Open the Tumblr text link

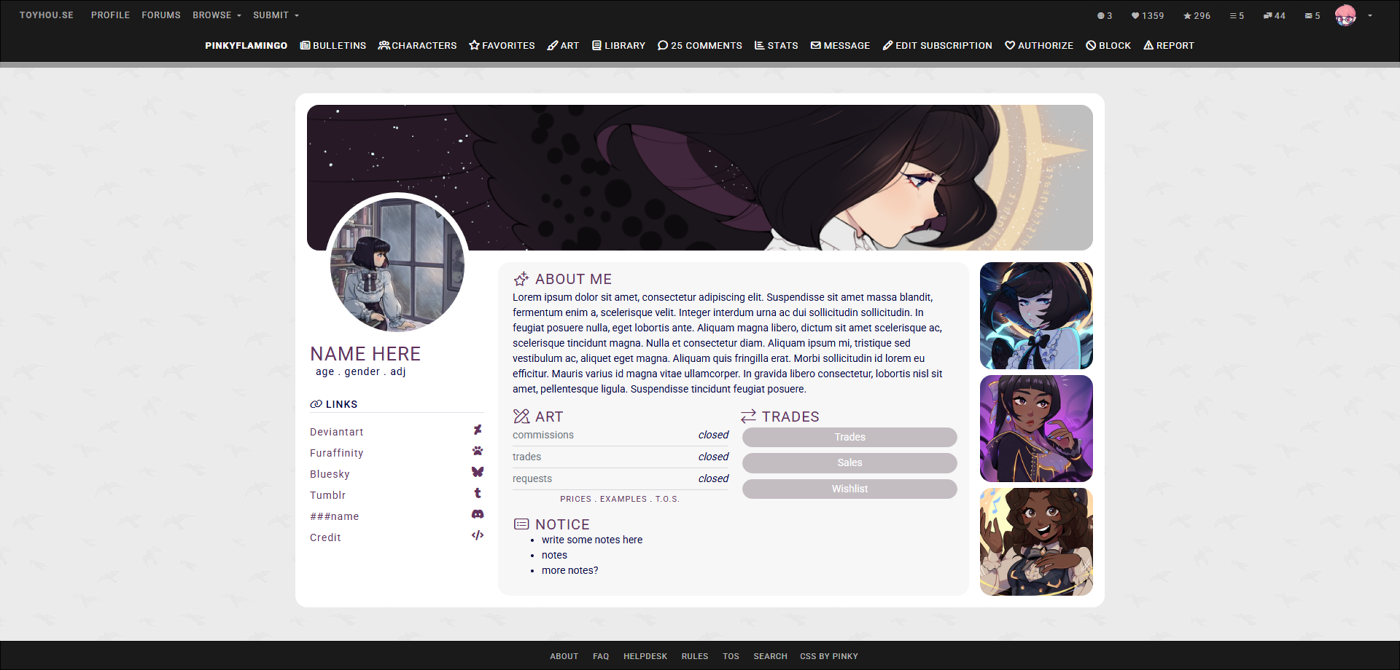pyautogui.click(x=328, y=495)
